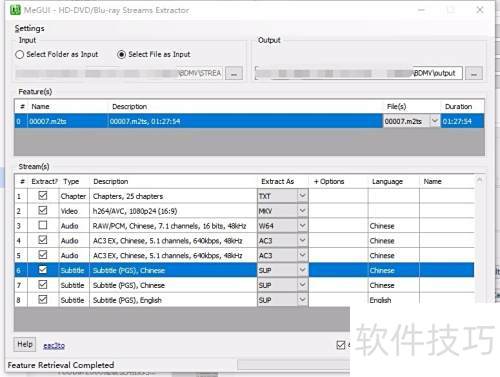Click the Help button
Viewport: 500px width, 377px height.
(25, 344)
